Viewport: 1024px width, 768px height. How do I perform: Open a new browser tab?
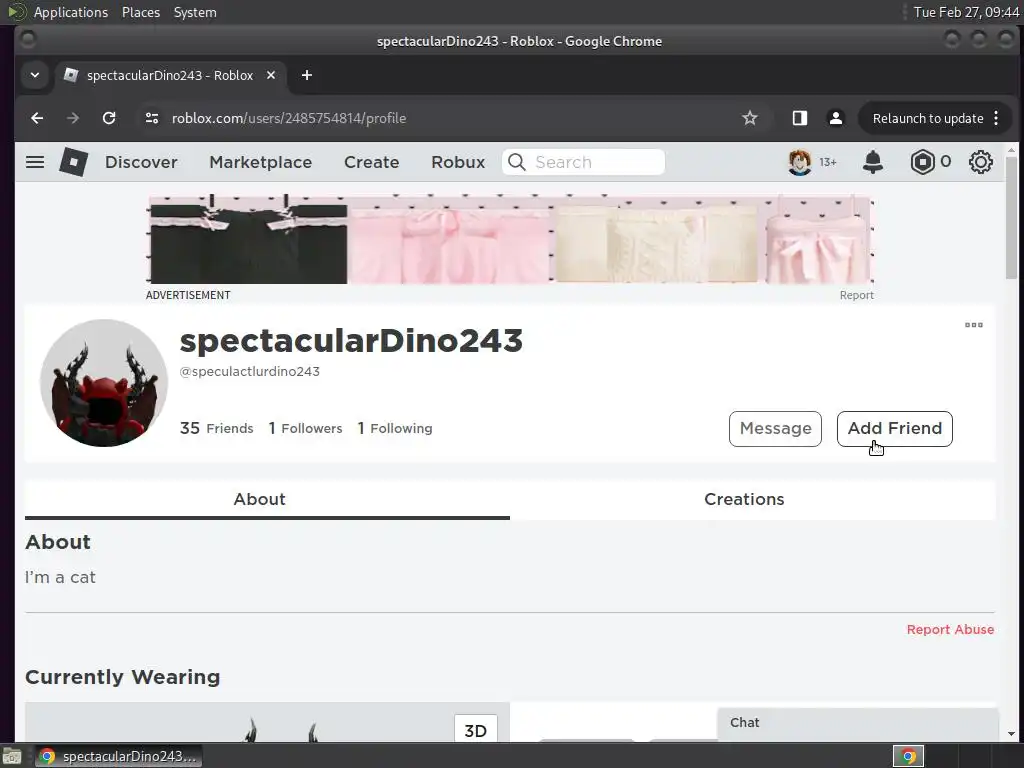(x=306, y=75)
